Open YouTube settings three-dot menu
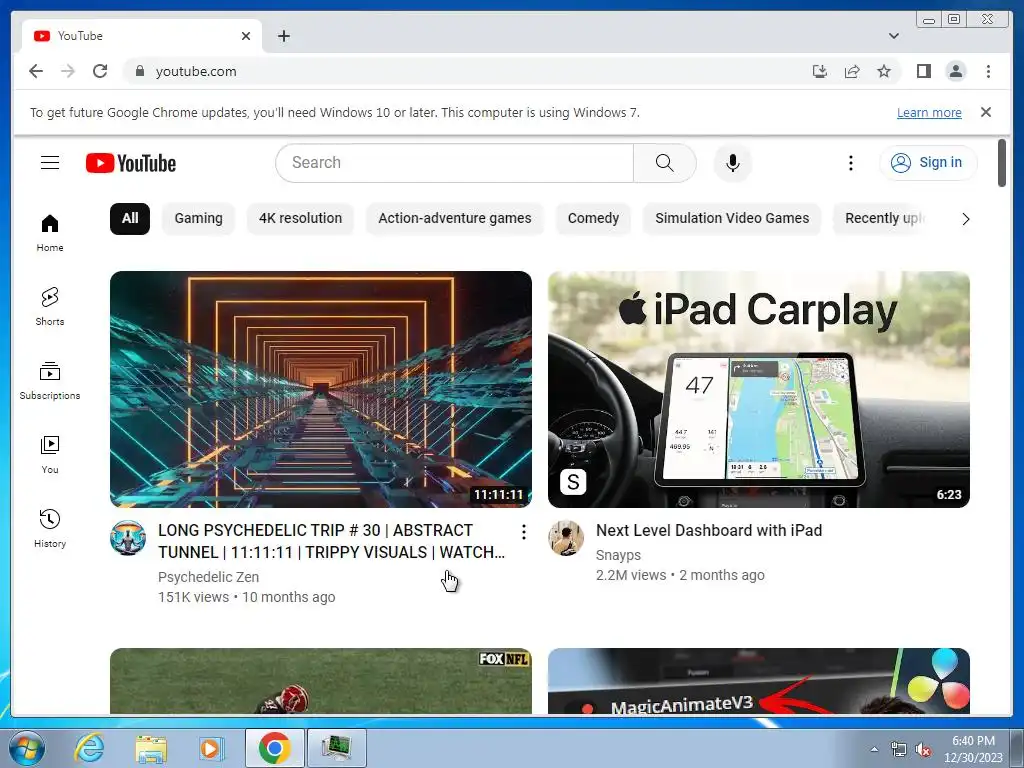The image size is (1024, 768). (x=850, y=163)
